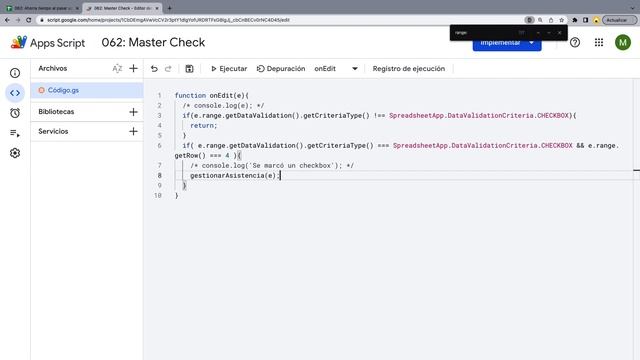Add a library with plus icon
The height and width of the screenshot is (360, 640).
[133, 112]
